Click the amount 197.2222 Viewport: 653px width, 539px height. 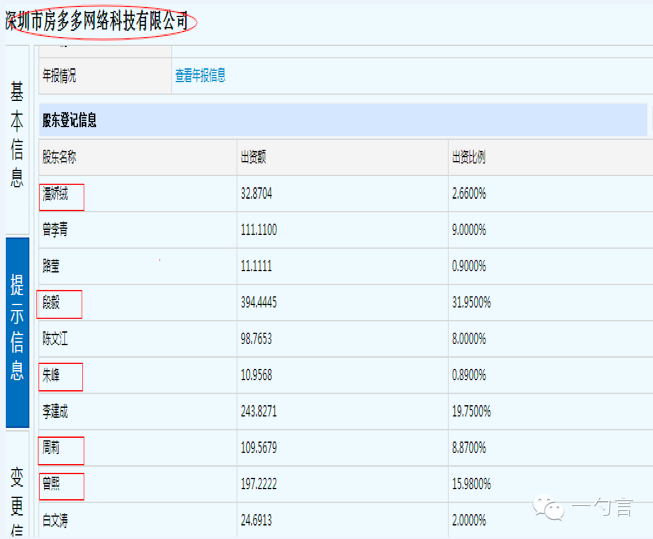[x=259, y=484]
